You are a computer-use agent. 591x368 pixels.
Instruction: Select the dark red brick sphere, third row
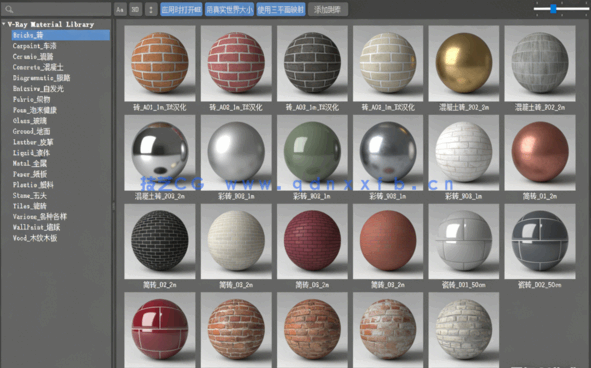tap(312, 241)
